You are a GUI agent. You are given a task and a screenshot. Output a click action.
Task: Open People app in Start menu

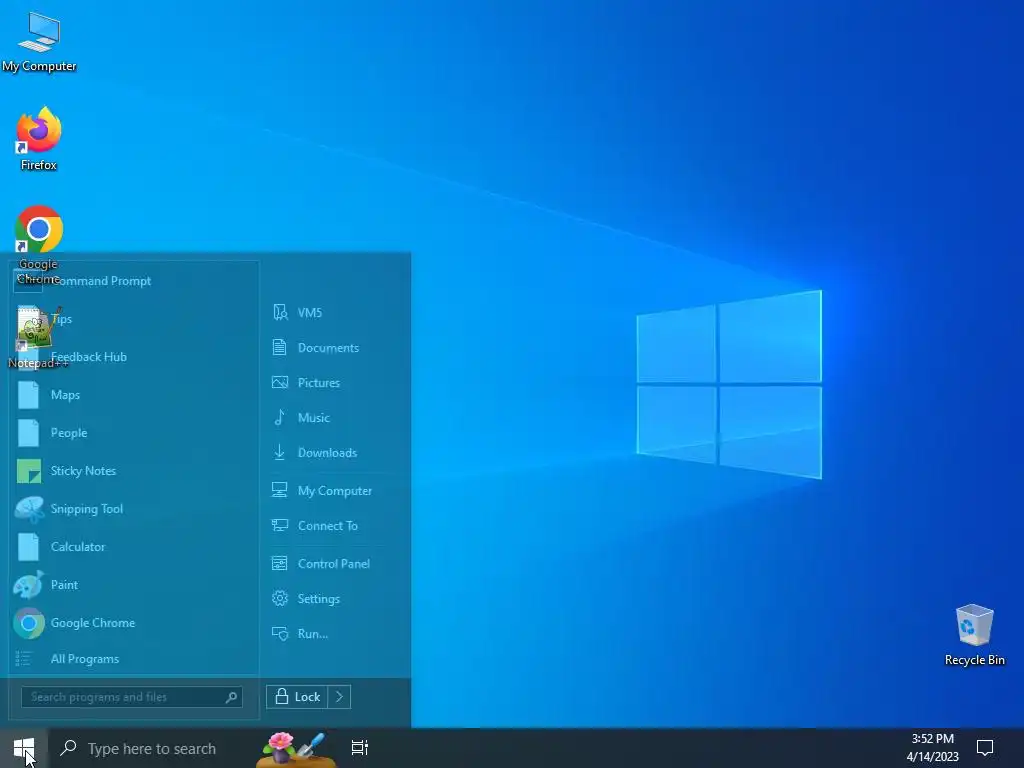point(134,432)
